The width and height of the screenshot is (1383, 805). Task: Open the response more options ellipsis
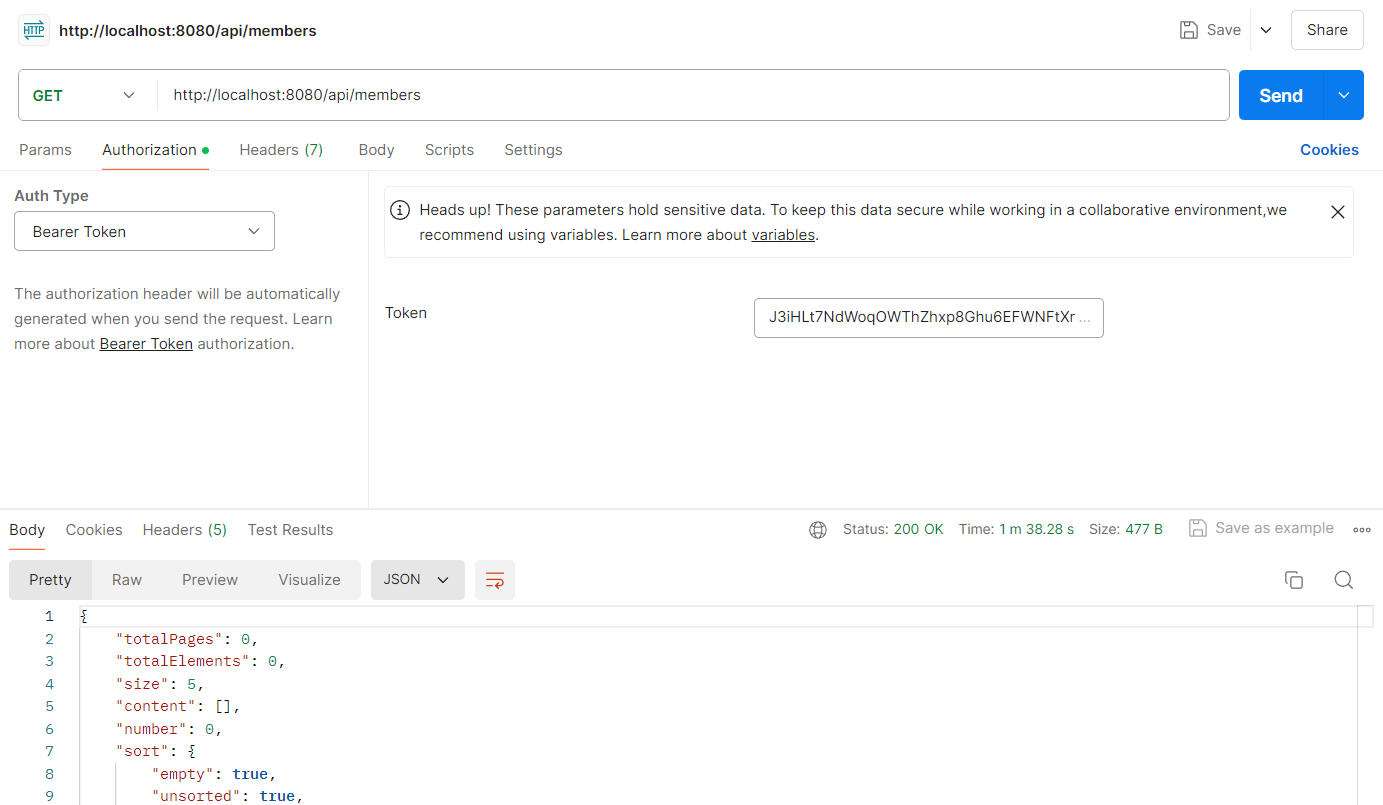pos(1361,530)
